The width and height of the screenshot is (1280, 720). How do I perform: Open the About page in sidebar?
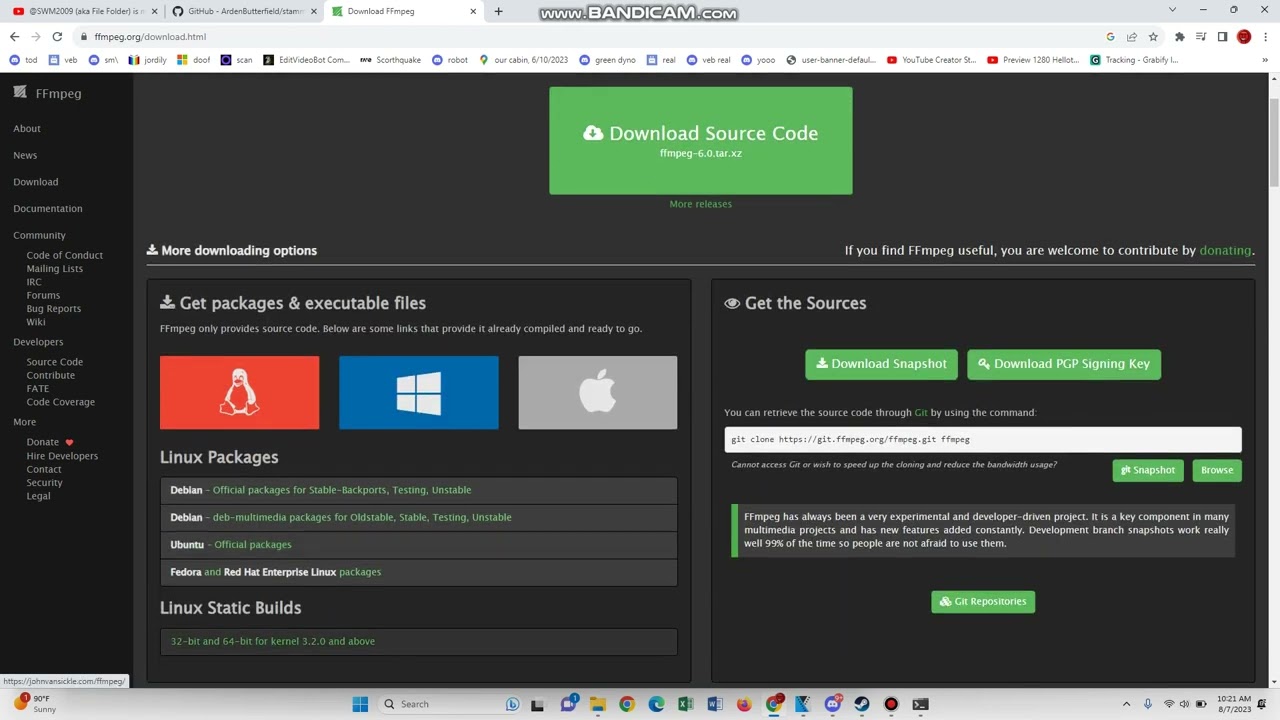pos(27,129)
